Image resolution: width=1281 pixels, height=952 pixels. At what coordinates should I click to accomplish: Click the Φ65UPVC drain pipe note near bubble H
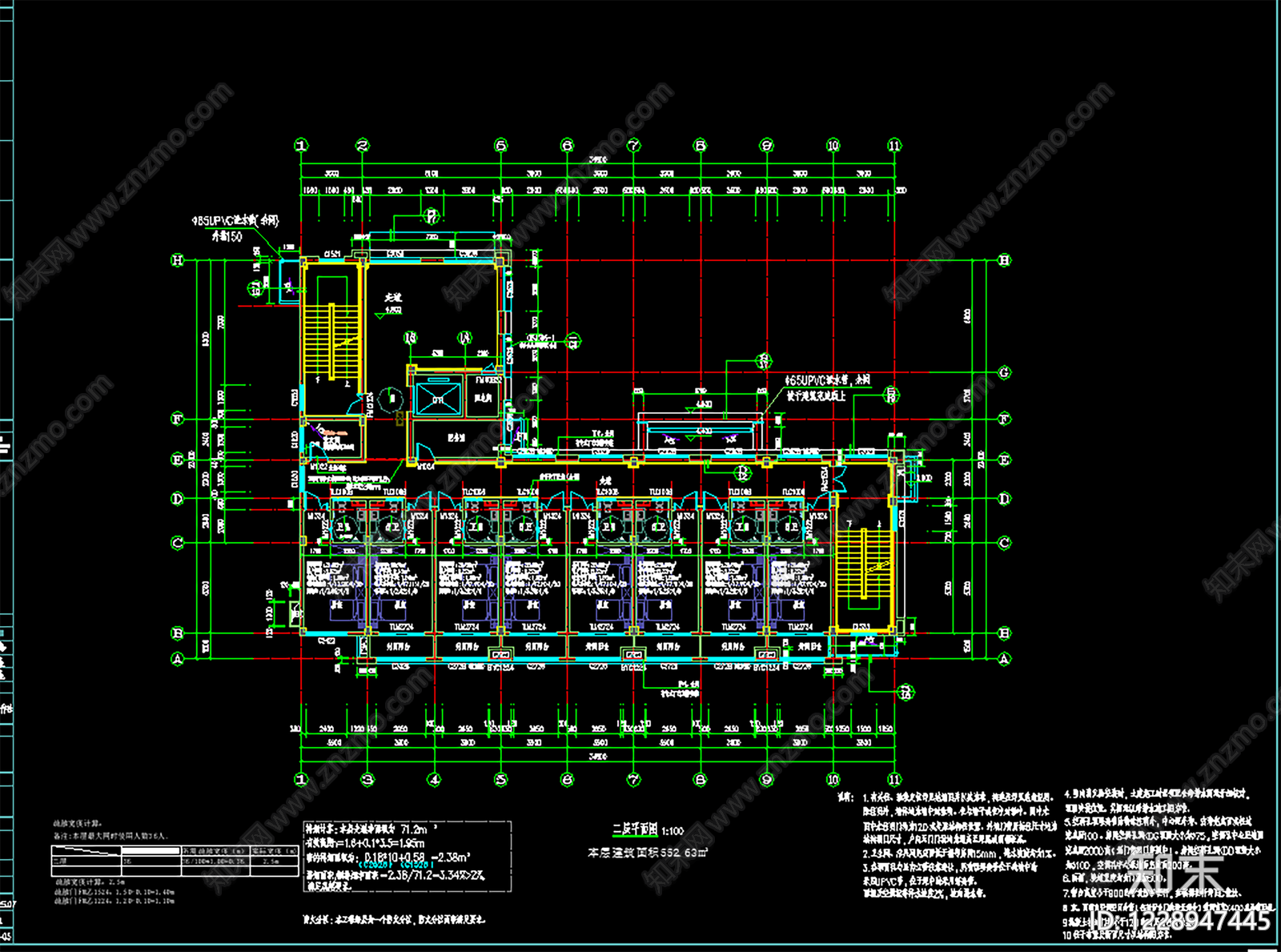235,228
